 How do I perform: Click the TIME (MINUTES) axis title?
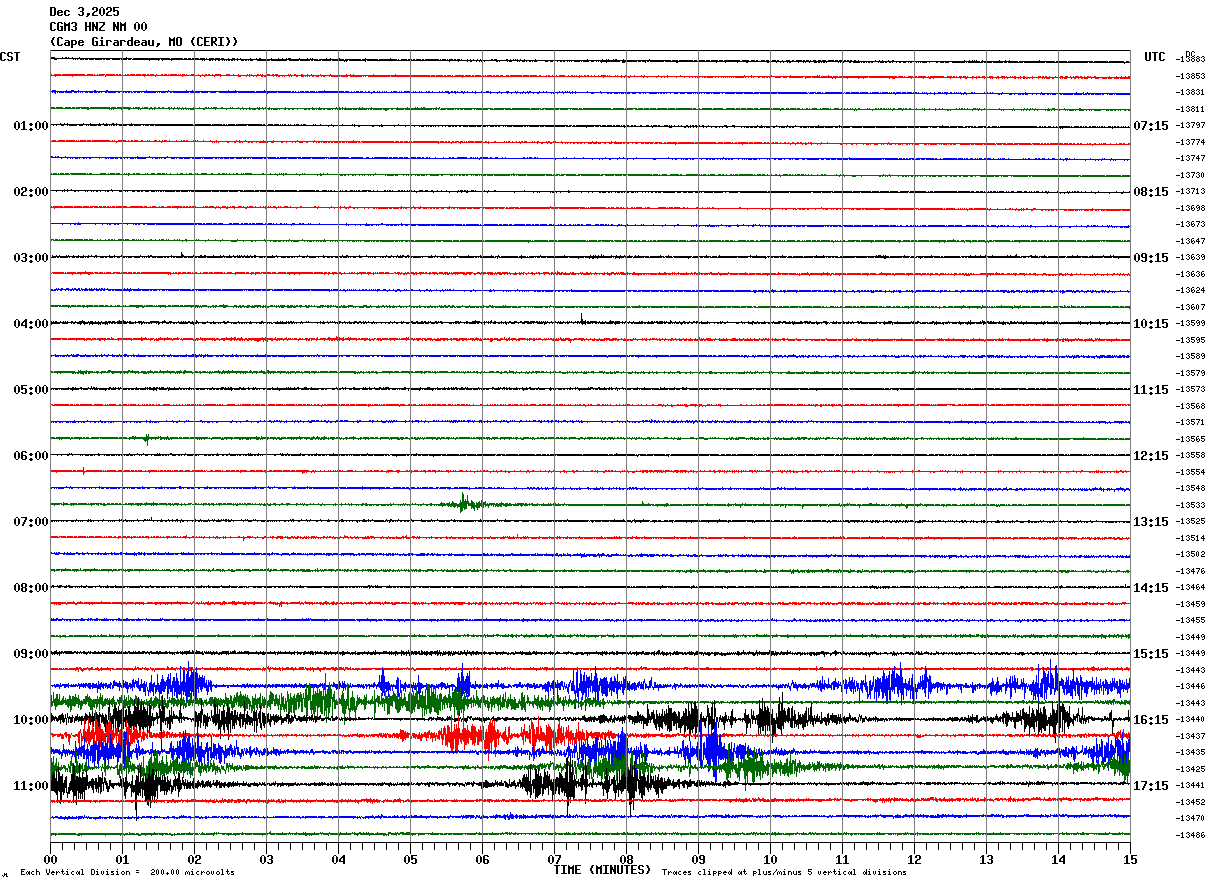(602, 870)
